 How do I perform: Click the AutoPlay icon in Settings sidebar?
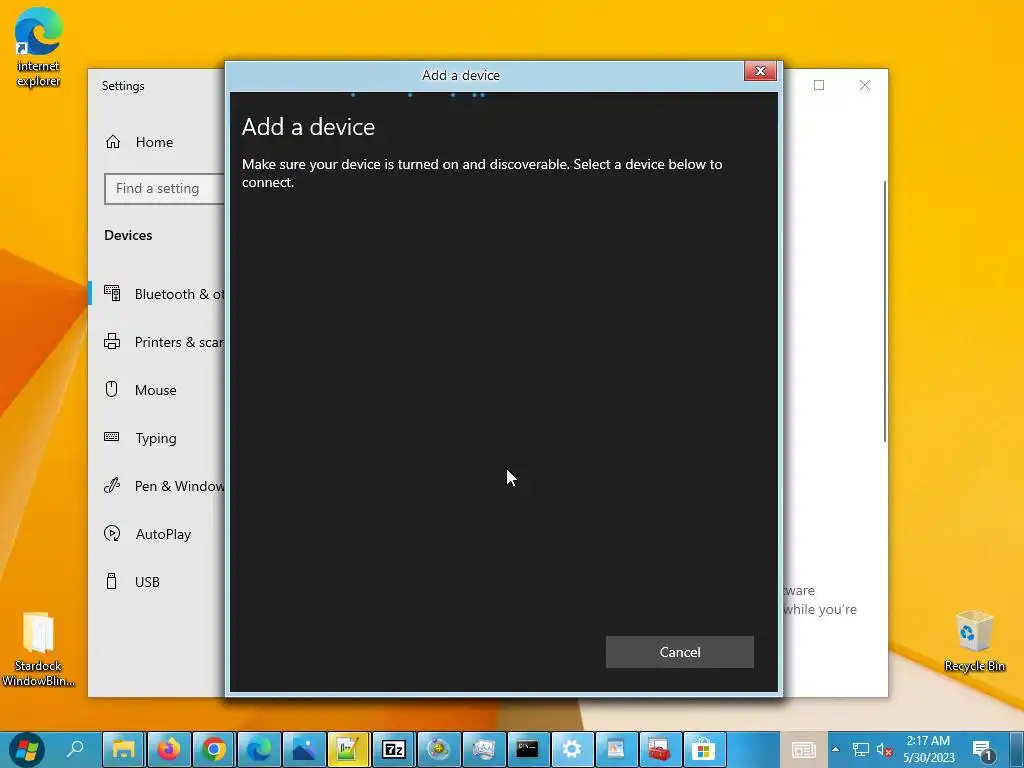tap(112, 534)
